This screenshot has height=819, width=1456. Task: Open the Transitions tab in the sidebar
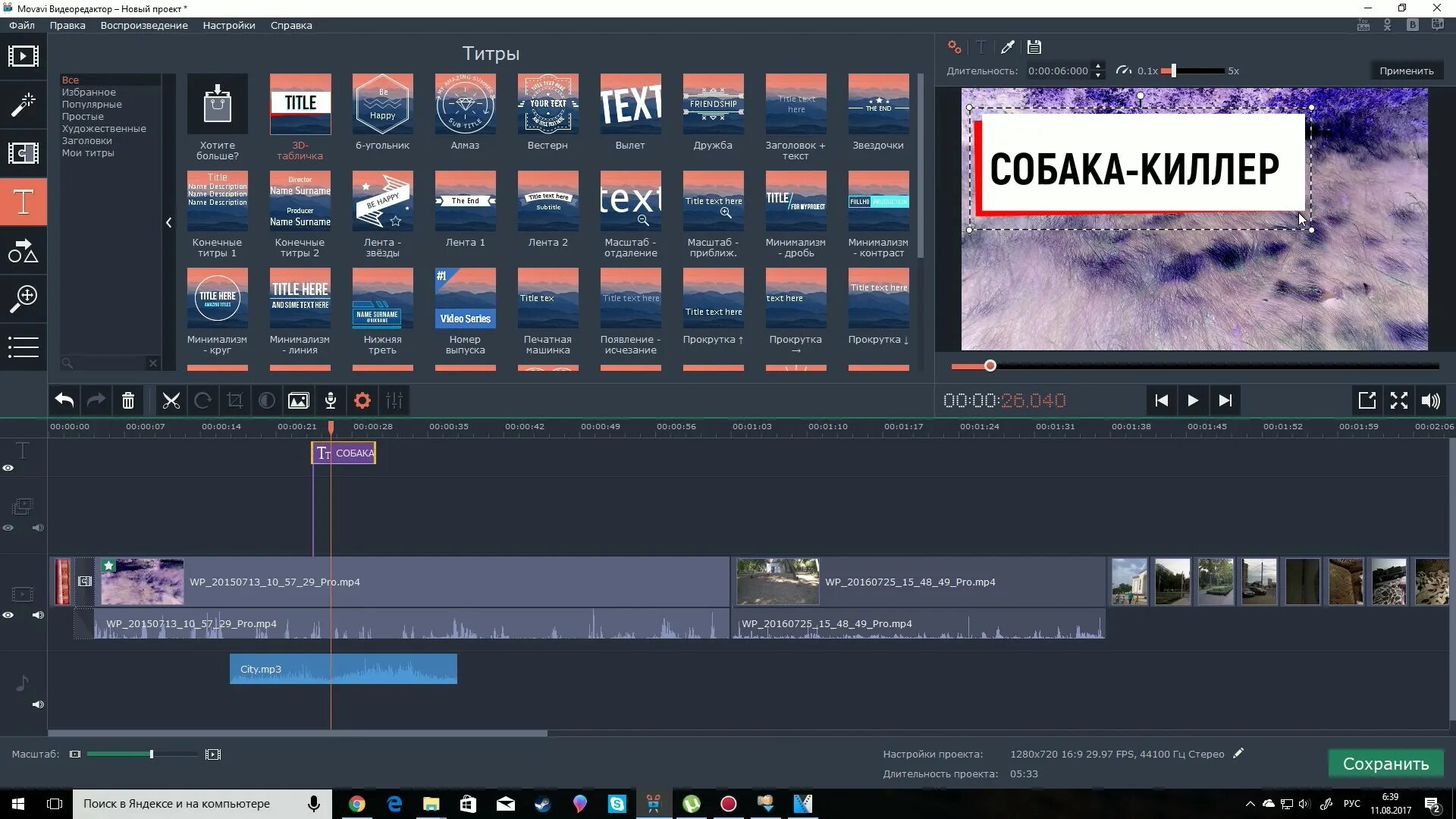(23, 153)
